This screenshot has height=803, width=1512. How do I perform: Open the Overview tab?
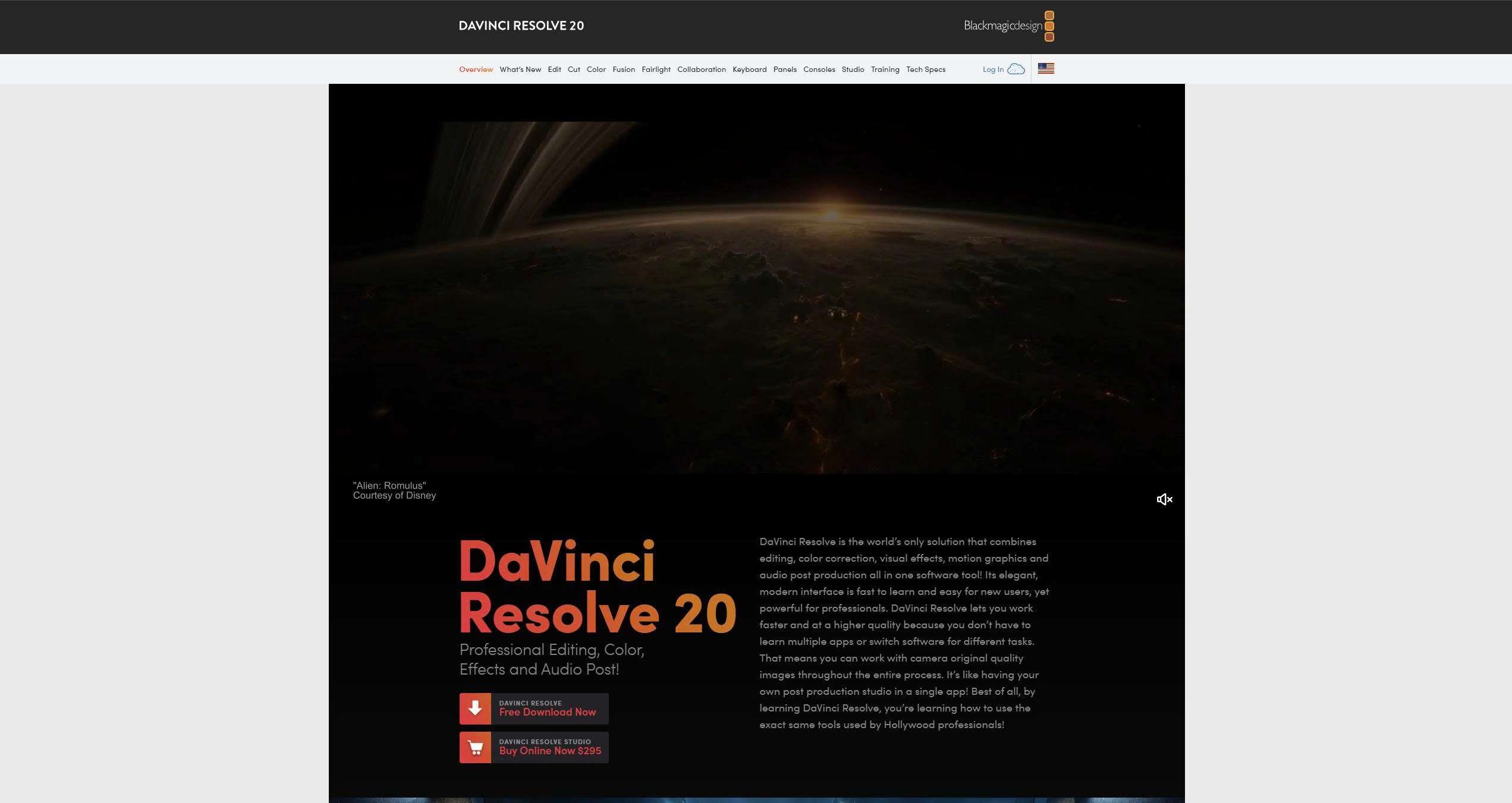click(476, 70)
